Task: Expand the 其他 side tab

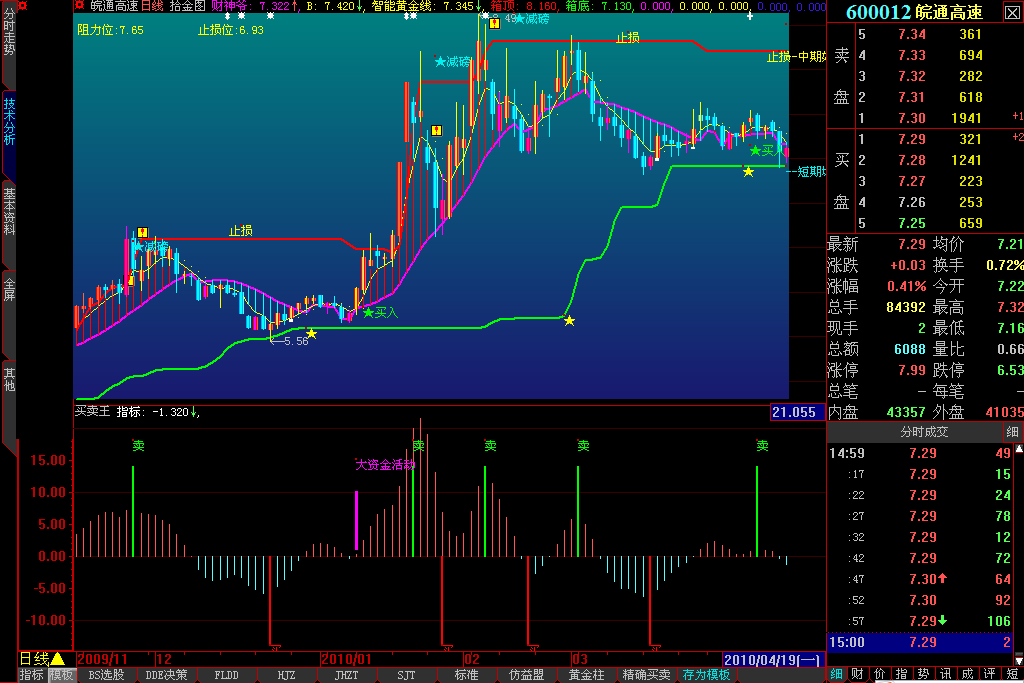Action: click(9, 379)
